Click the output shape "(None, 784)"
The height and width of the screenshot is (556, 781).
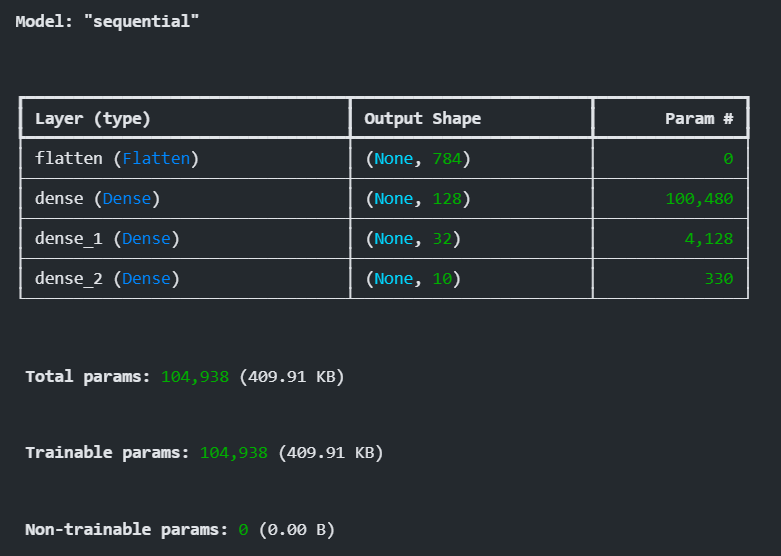tap(418, 158)
